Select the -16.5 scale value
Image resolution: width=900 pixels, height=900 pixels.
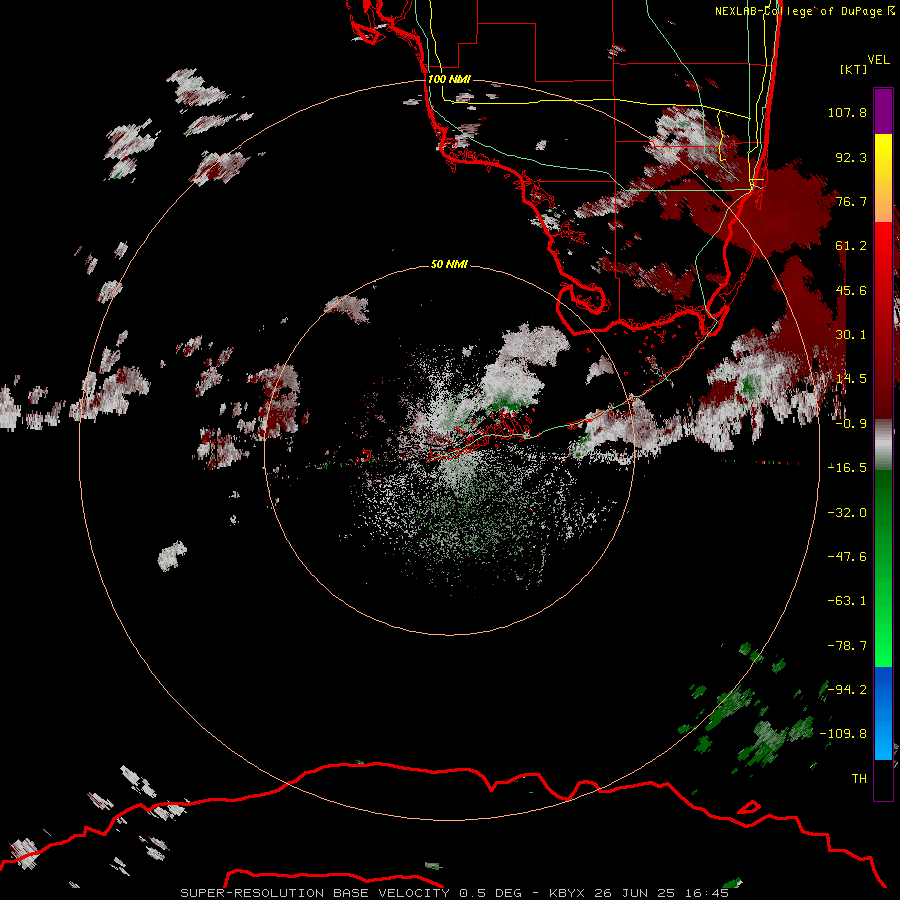847,468
